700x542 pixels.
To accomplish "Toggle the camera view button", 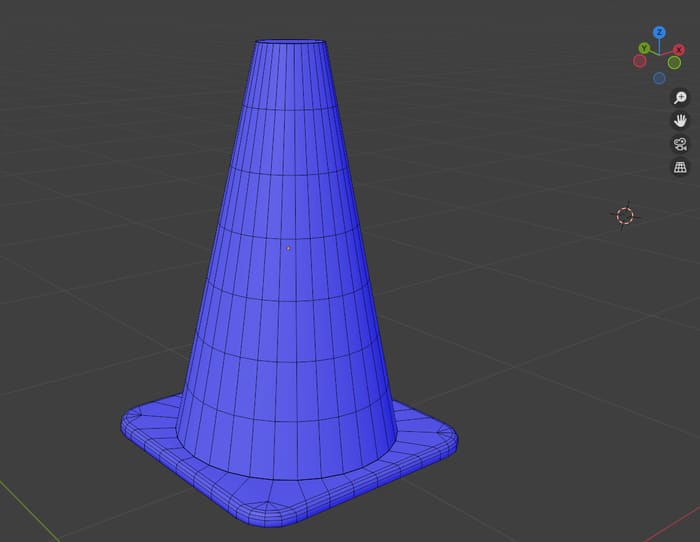I will pyautogui.click(x=680, y=144).
